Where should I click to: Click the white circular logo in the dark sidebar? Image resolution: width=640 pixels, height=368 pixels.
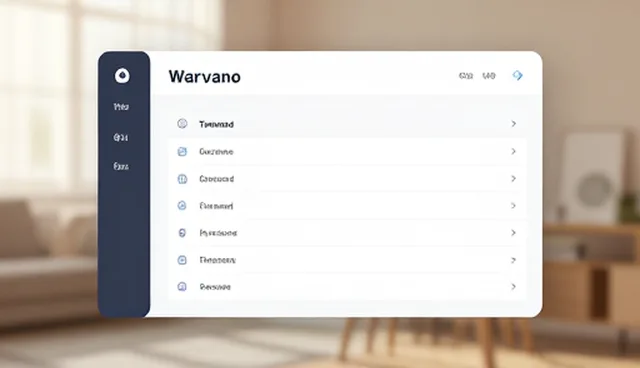[x=122, y=75]
